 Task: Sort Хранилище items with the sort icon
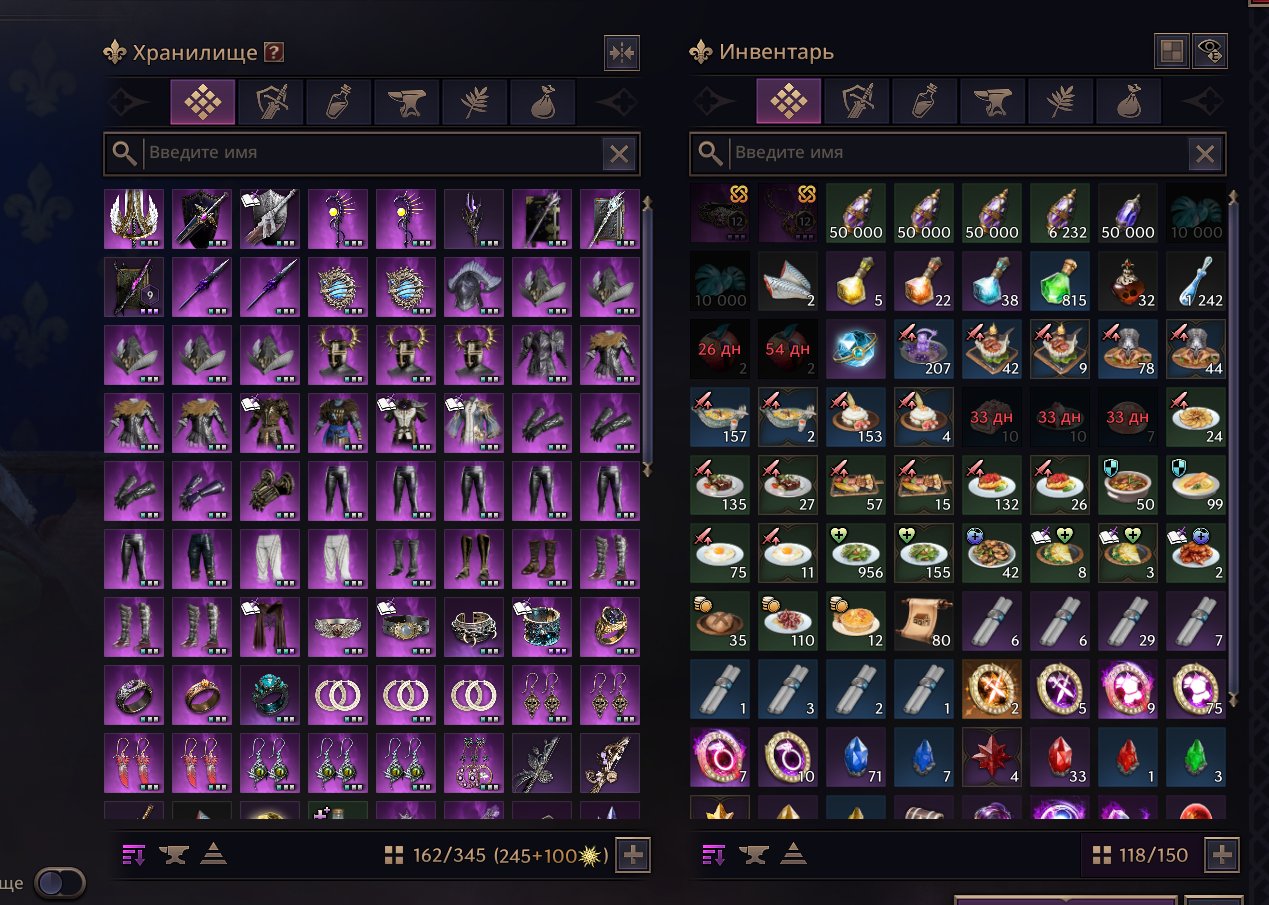pyautogui.click(x=134, y=854)
